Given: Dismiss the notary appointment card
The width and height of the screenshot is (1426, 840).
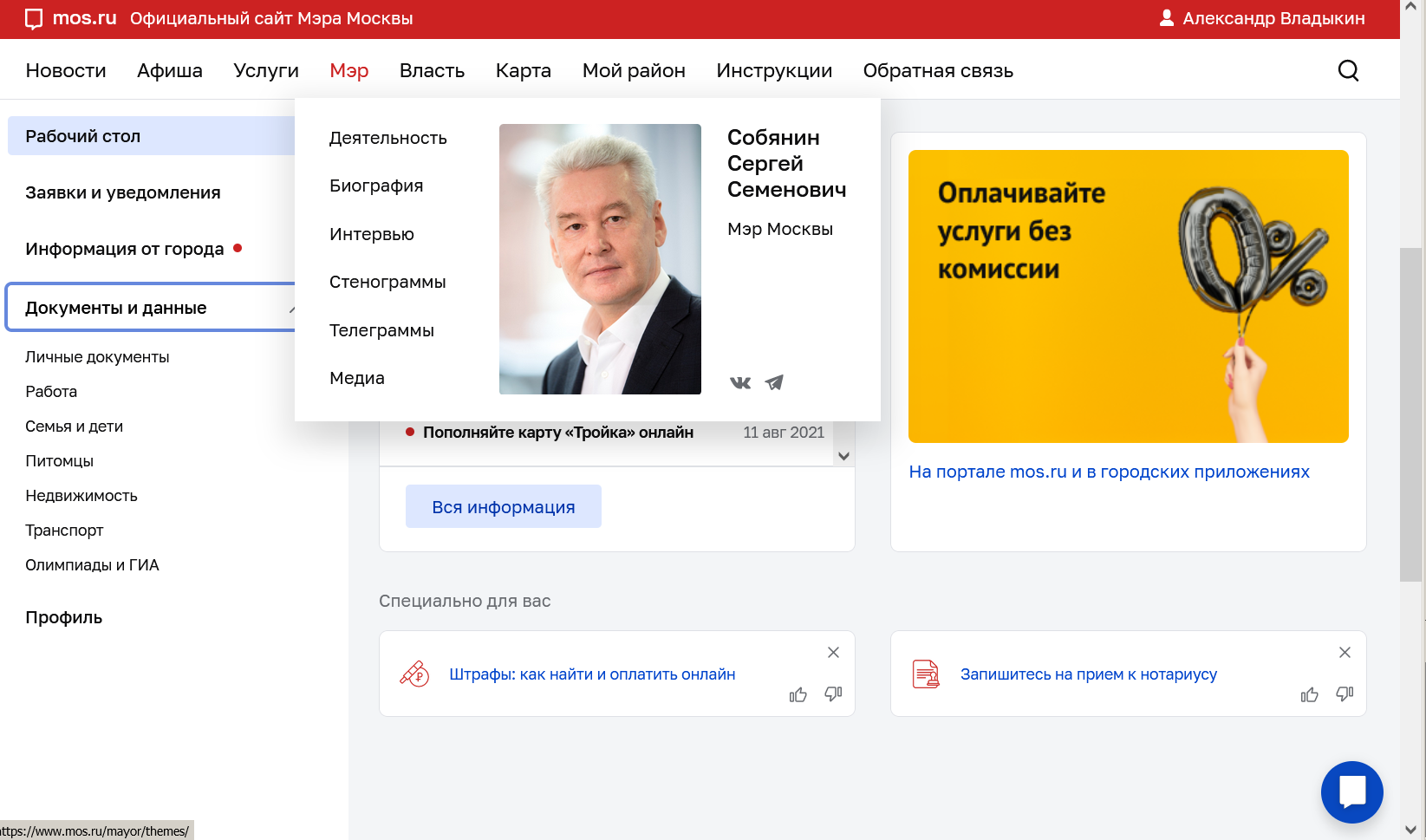Looking at the screenshot, I should click(x=1345, y=653).
